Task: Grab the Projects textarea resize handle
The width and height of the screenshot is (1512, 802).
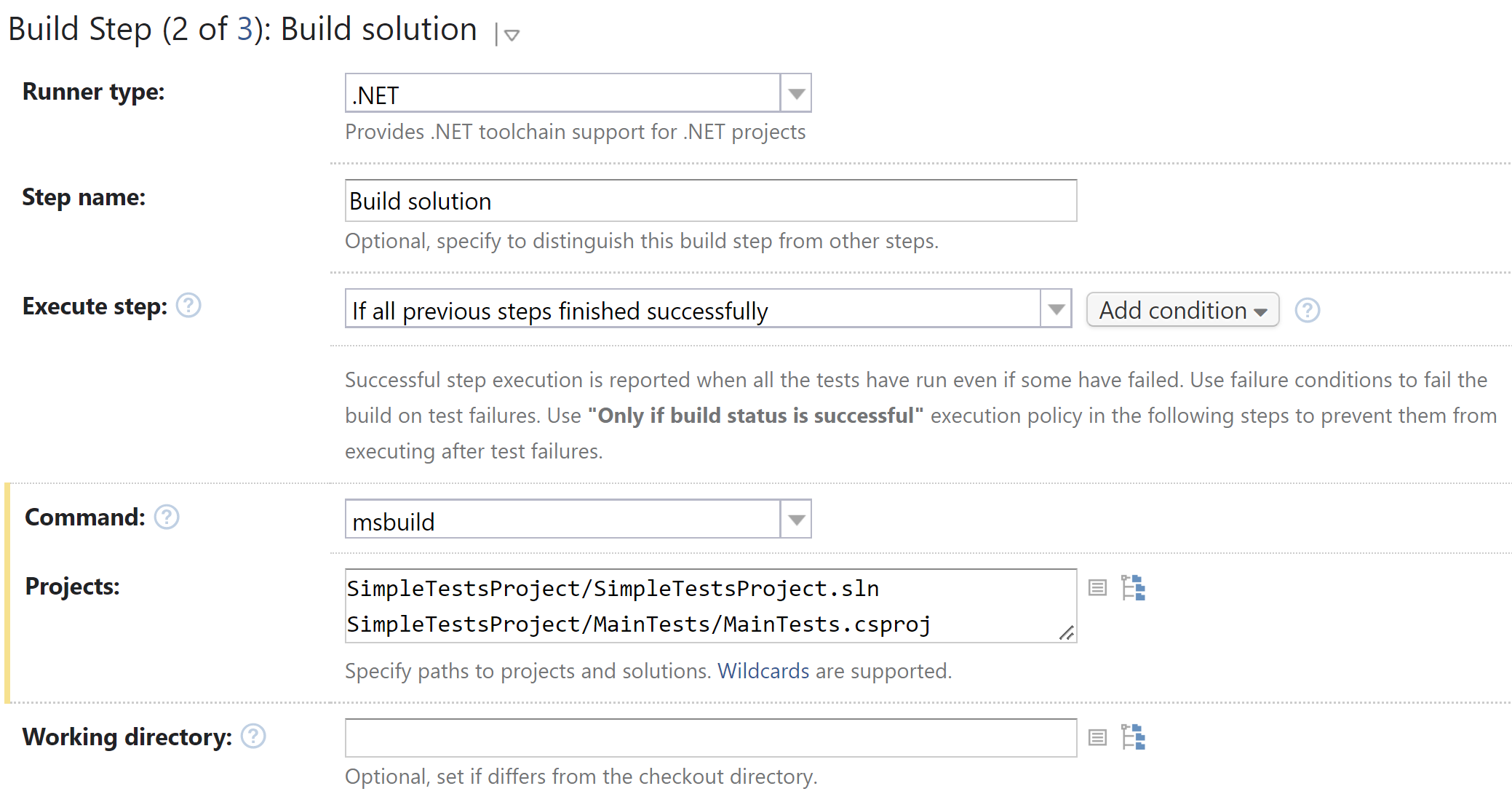Action: [1067, 633]
